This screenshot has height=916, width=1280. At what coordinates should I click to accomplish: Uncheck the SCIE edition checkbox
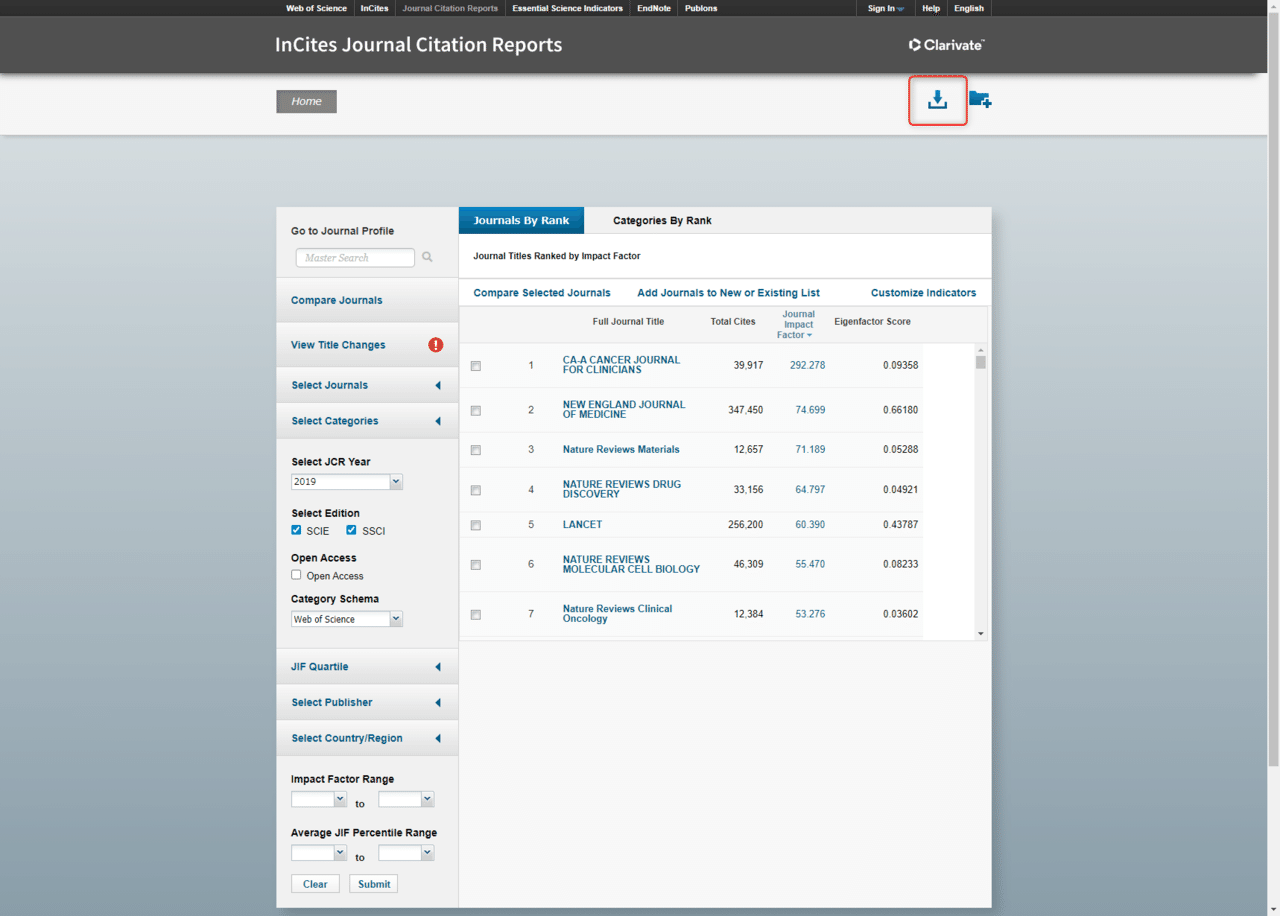(296, 530)
